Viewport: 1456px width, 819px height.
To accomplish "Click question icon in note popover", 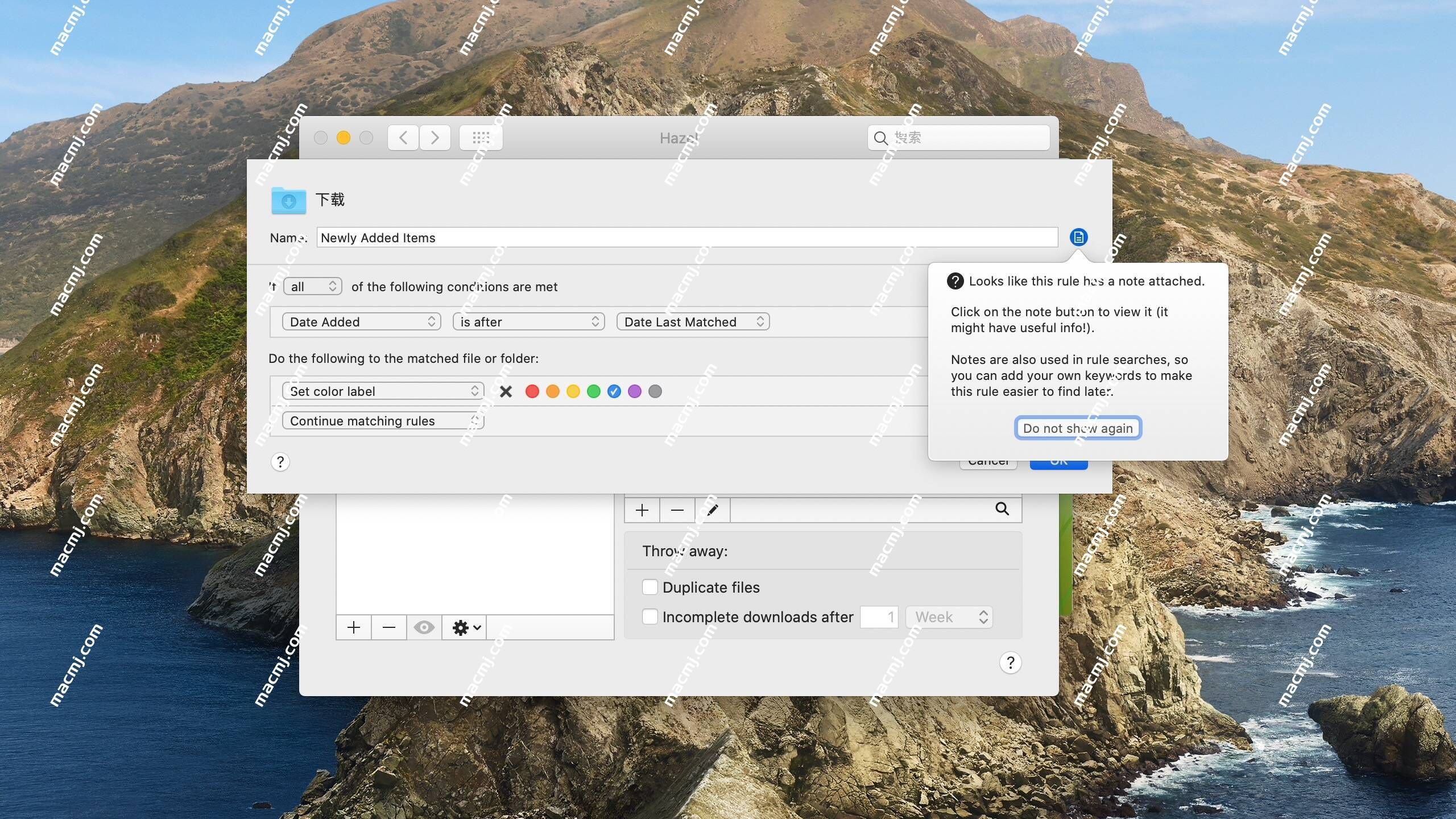I will [955, 281].
